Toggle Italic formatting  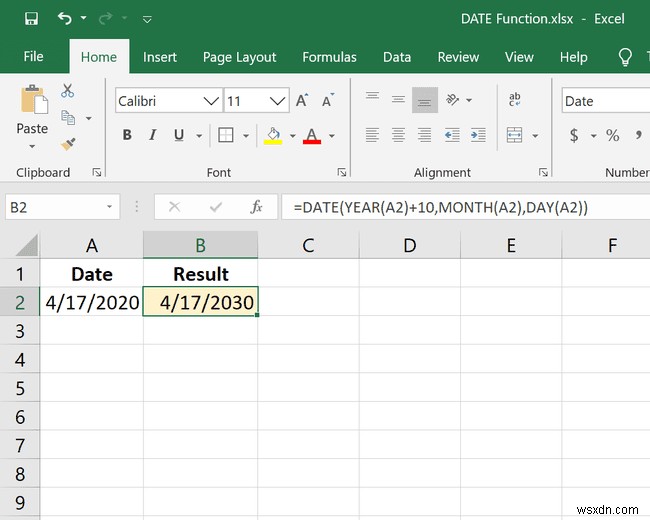point(153,135)
